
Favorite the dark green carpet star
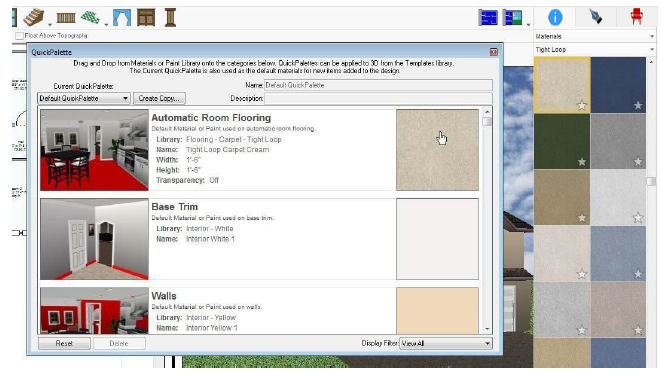click(582, 161)
